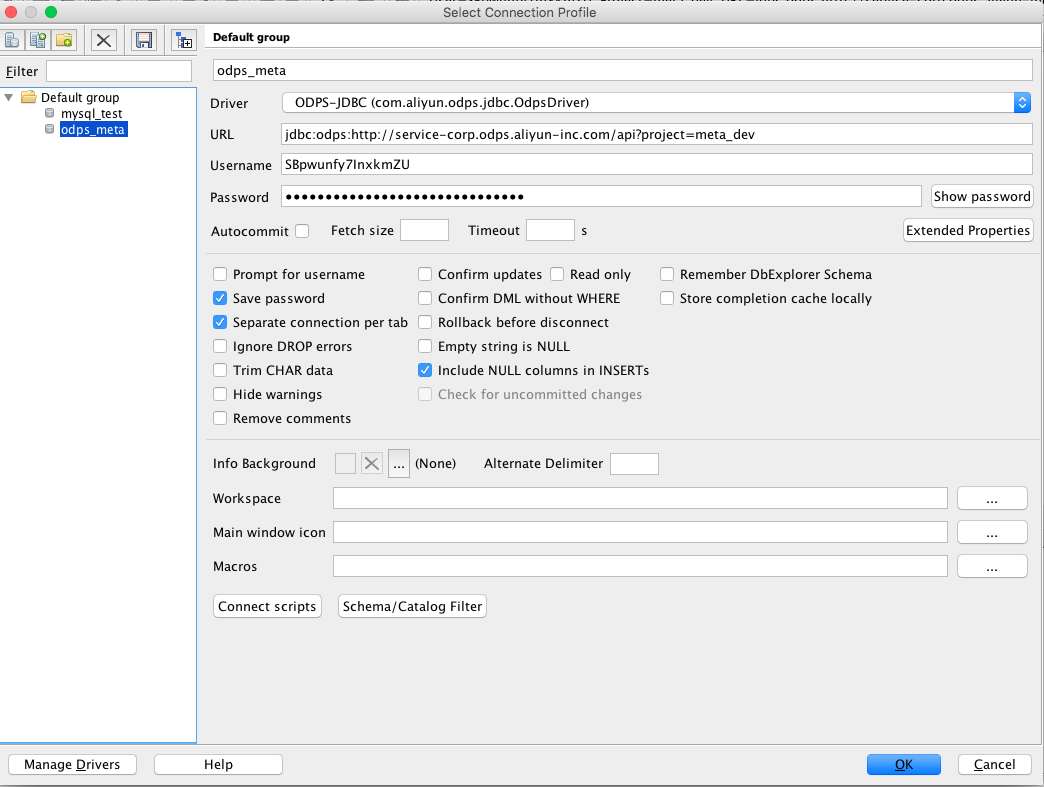This screenshot has width=1044, height=787.
Task: Click the Default group folder icon
Action: pyautogui.click(x=29, y=97)
